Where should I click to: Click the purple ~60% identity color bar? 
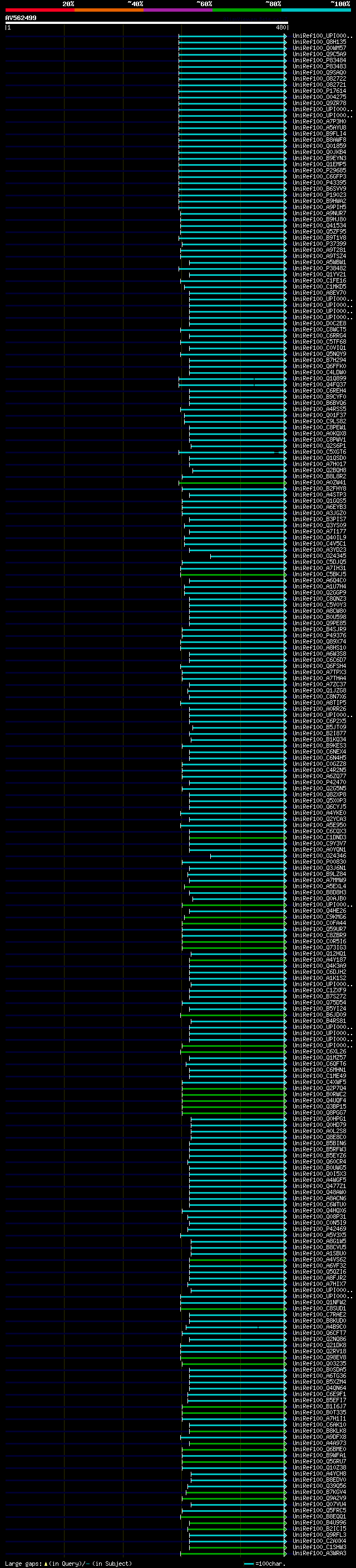(x=177, y=10)
